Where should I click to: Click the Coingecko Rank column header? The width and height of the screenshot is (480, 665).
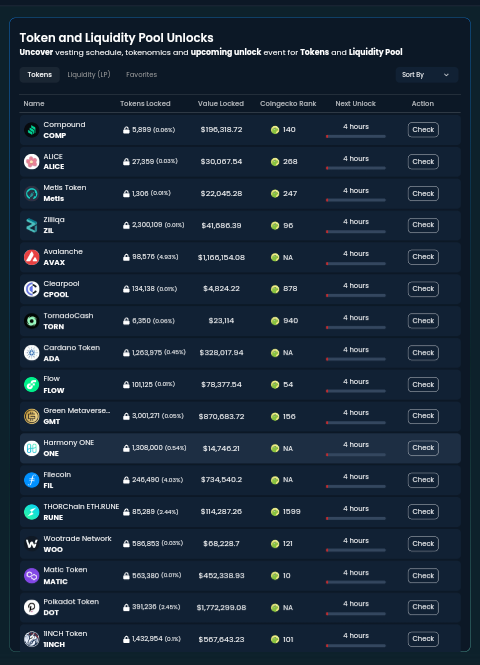pyautogui.click(x=288, y=103)
